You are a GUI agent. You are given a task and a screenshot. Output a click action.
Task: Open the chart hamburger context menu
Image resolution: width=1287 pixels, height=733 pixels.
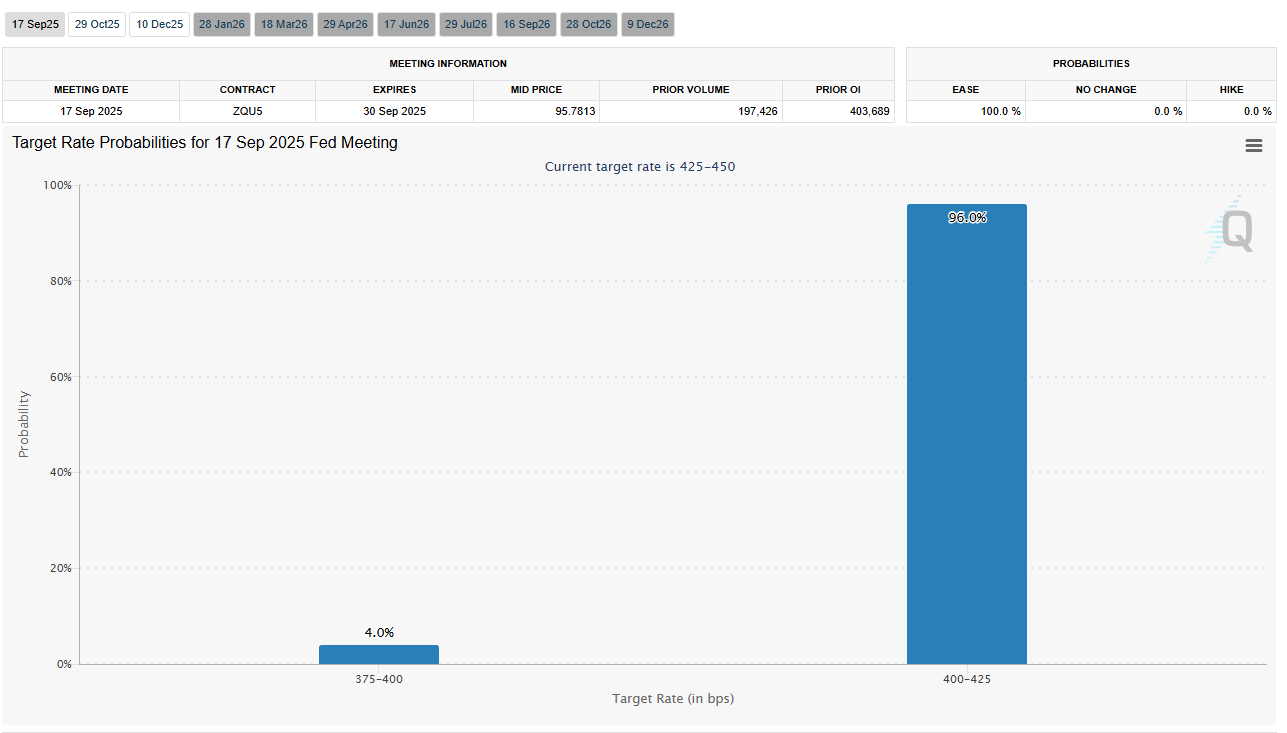click(x=1253, y=146)
